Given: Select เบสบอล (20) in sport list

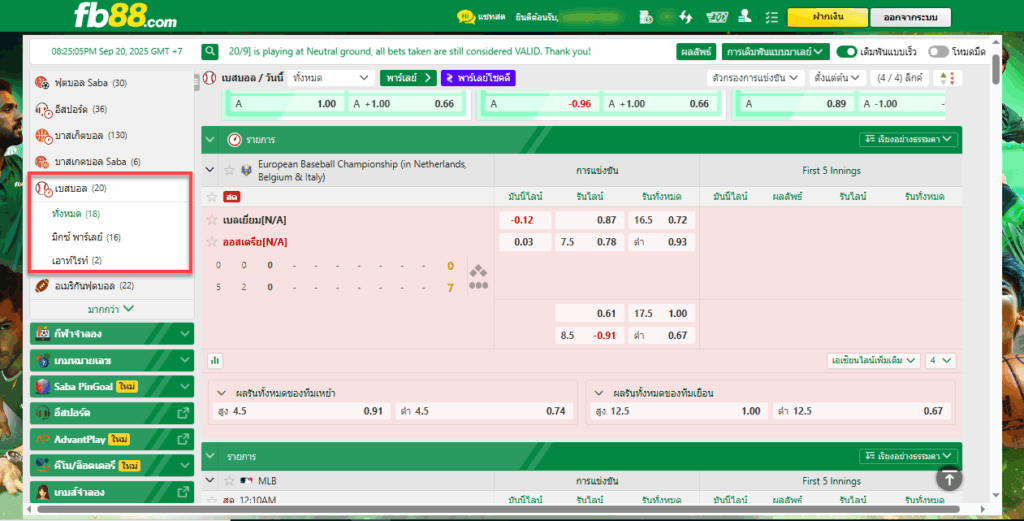Looking at the screenshot, I should tap(110, 188).
